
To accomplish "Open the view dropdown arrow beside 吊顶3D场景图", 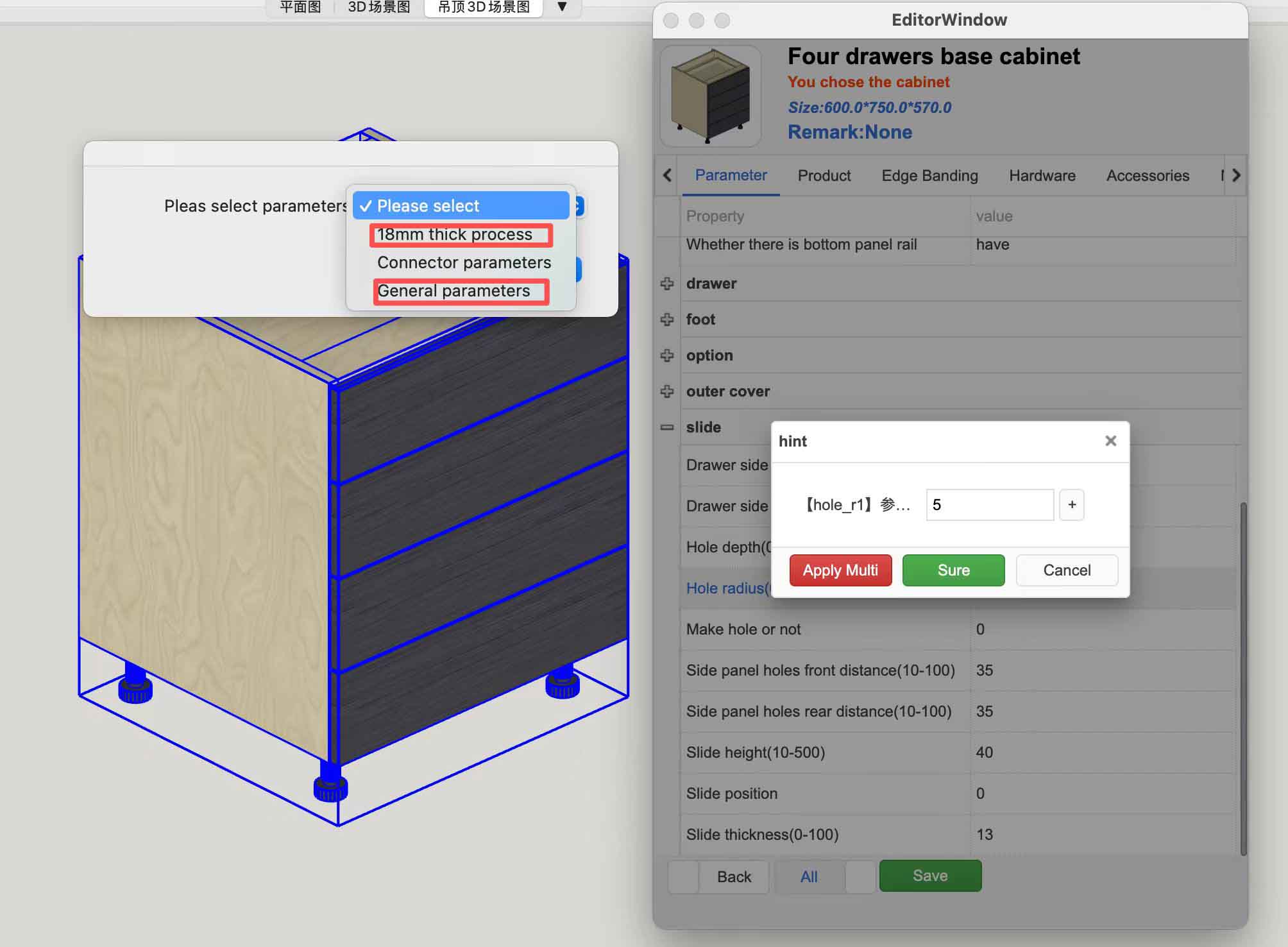I will point(561,7).
